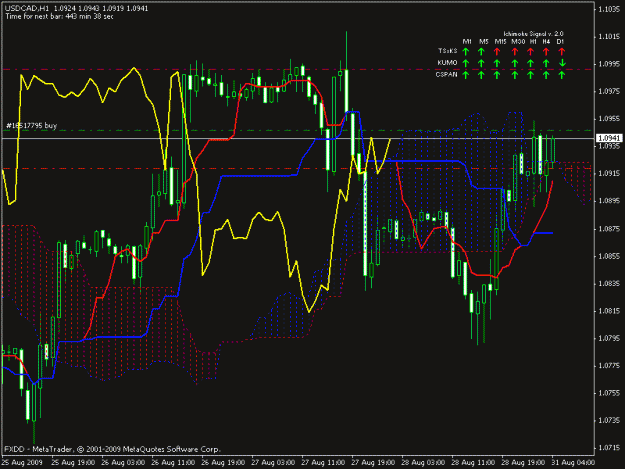Click the KUMO M5 green up arrow

tap(481, 63)
